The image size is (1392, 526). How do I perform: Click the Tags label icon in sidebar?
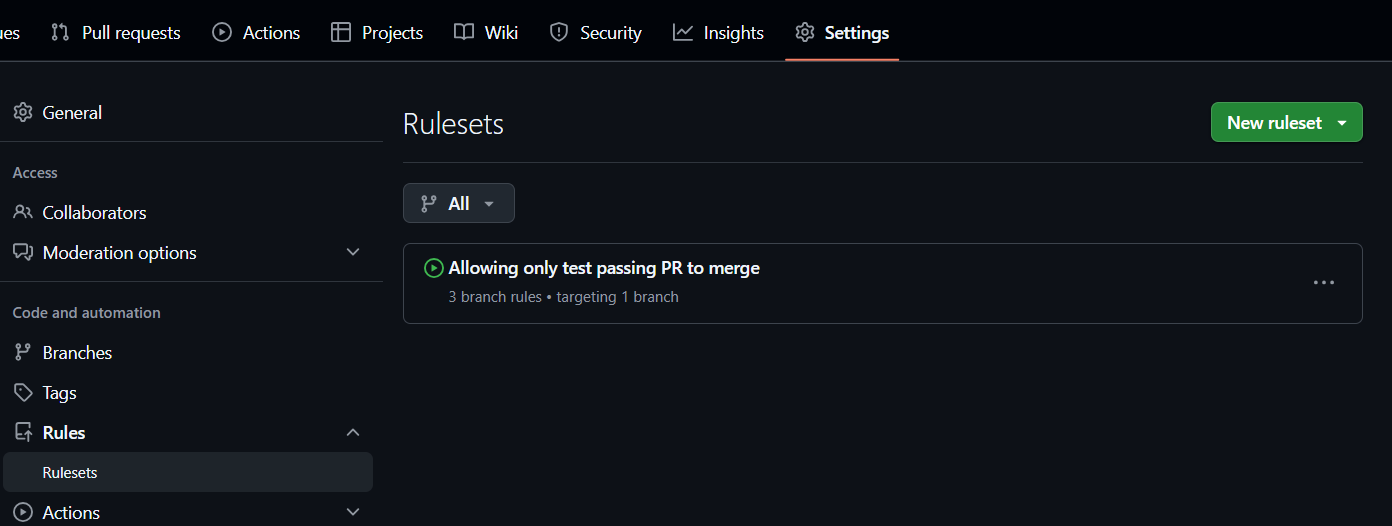point(23,393)
